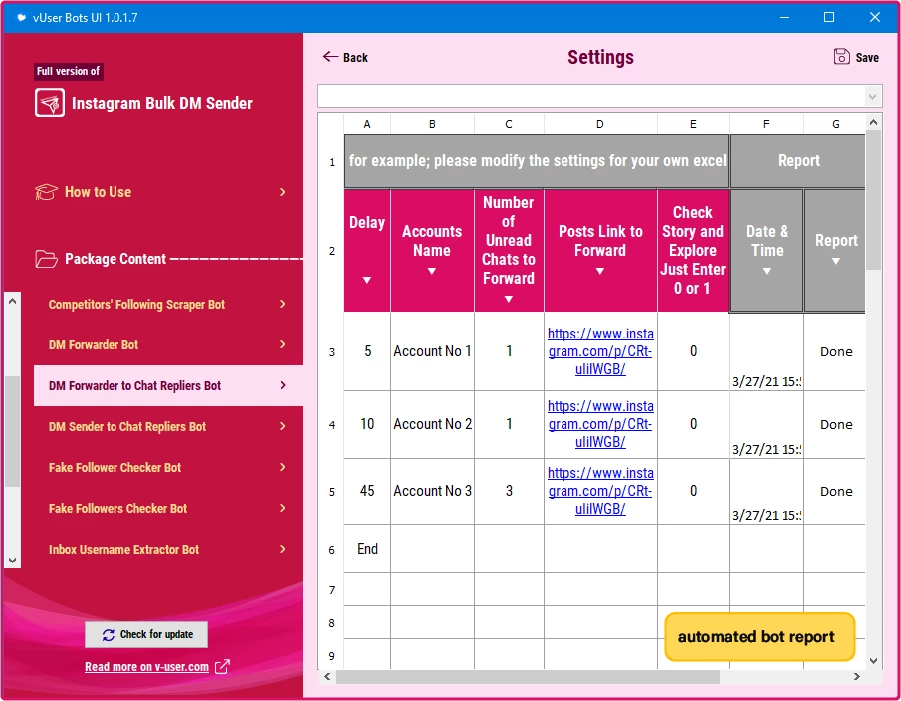The image size is (901, 701).
Task: Close the vUser Bots UI window
Action: (875, 17)
